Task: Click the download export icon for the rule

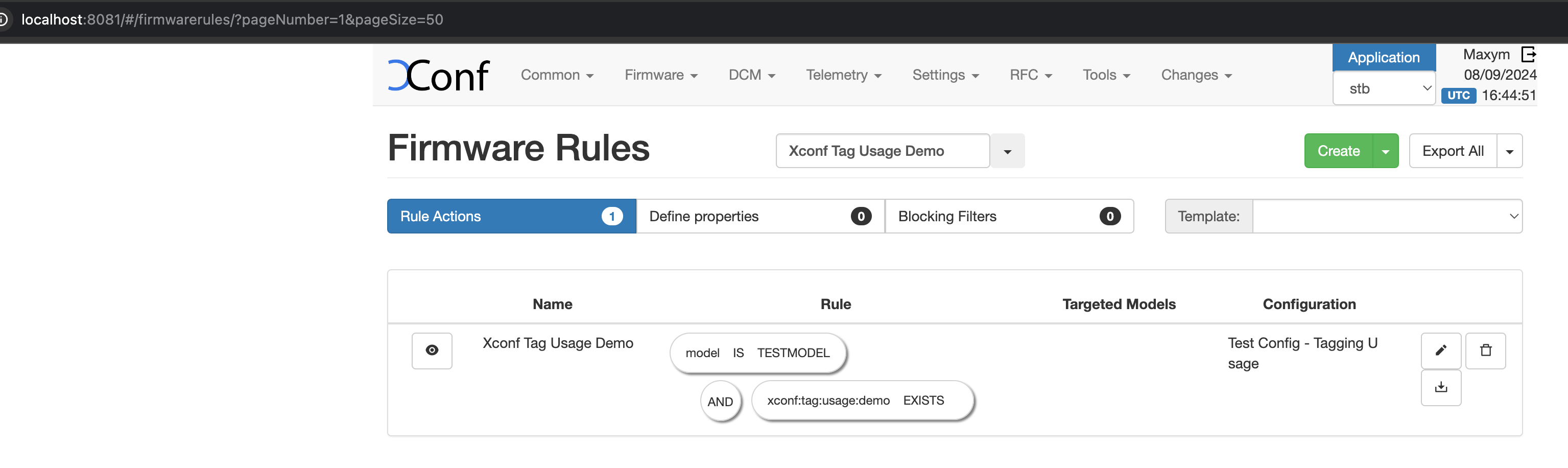Action: click(x=1440, y=388)
